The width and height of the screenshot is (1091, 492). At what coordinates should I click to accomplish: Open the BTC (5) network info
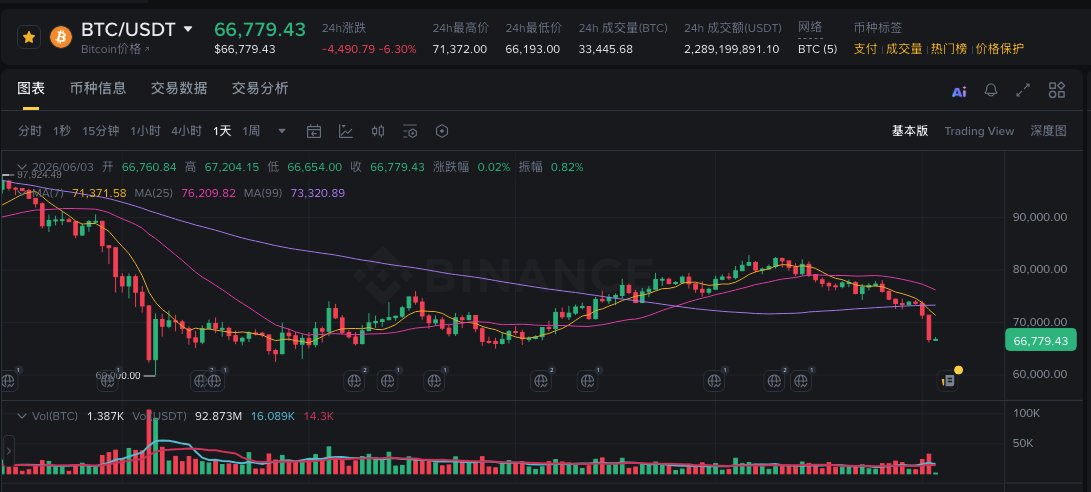818,49
